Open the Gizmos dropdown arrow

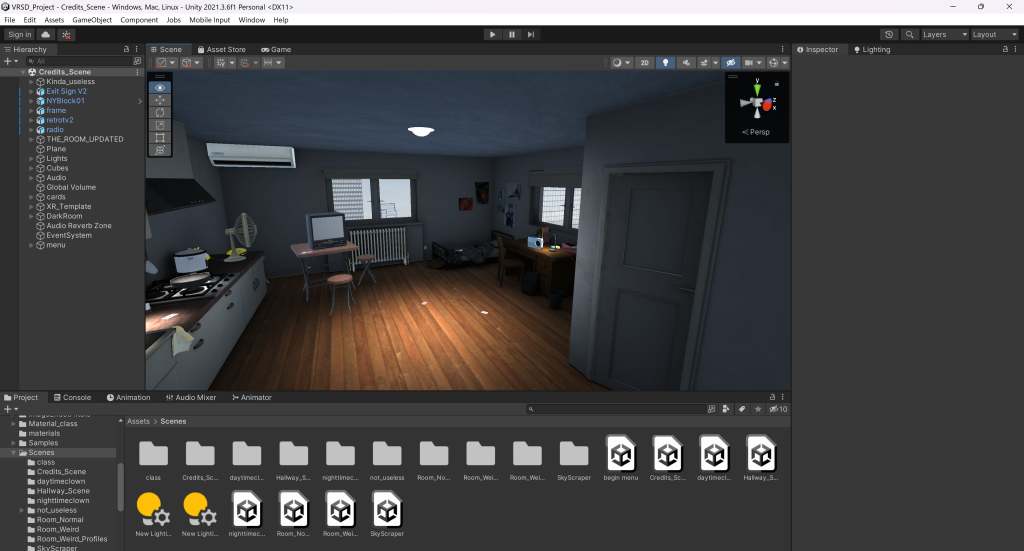[x=785, y=63]
